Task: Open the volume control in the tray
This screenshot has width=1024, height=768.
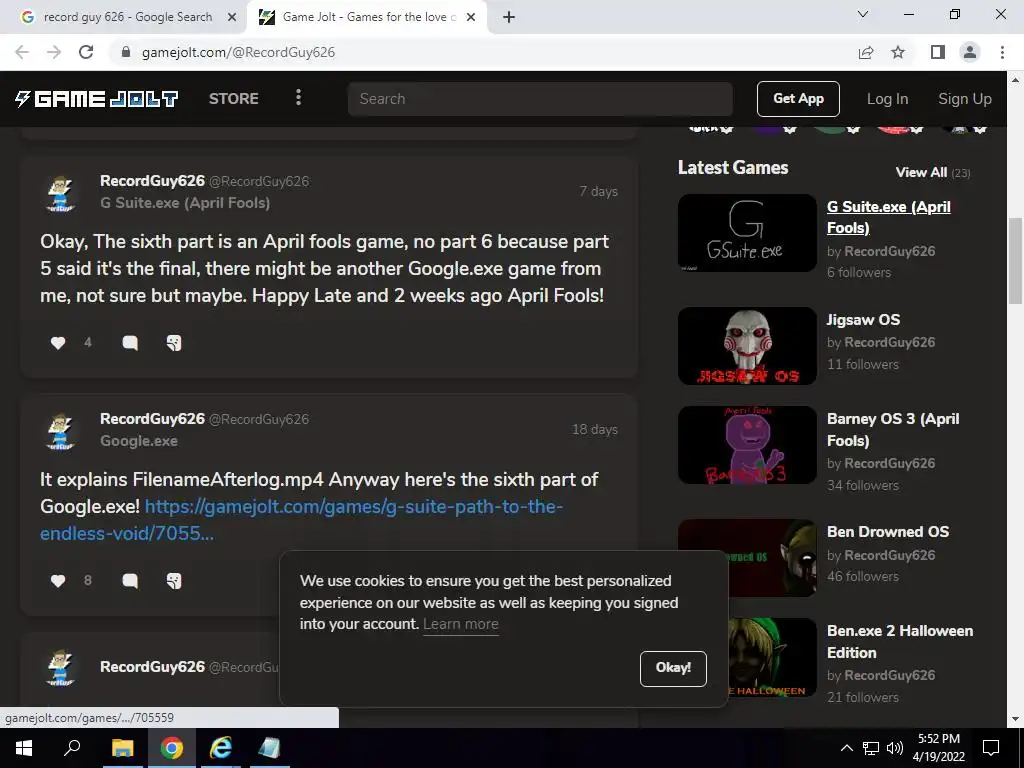Action: 895,748
